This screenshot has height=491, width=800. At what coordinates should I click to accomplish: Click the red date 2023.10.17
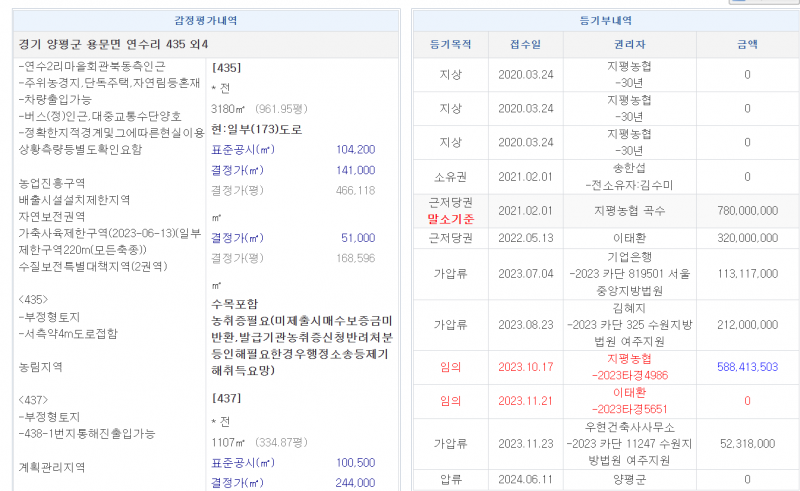tap(524, 367)
